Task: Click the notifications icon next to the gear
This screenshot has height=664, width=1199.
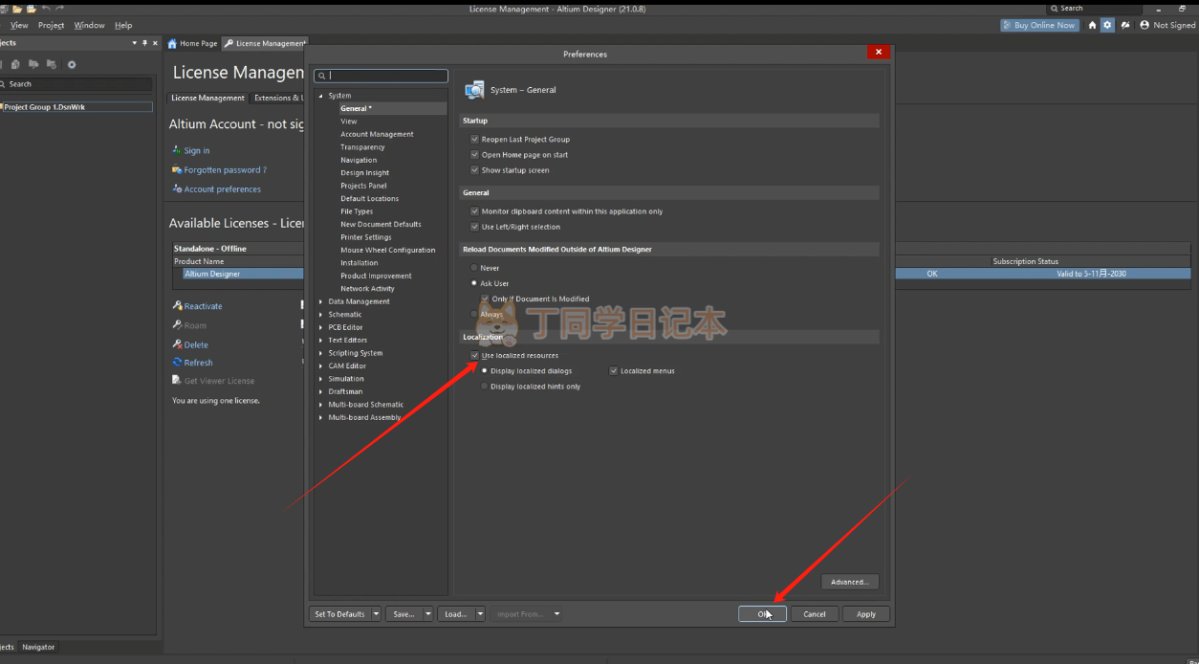Action: click(1125, 25)
